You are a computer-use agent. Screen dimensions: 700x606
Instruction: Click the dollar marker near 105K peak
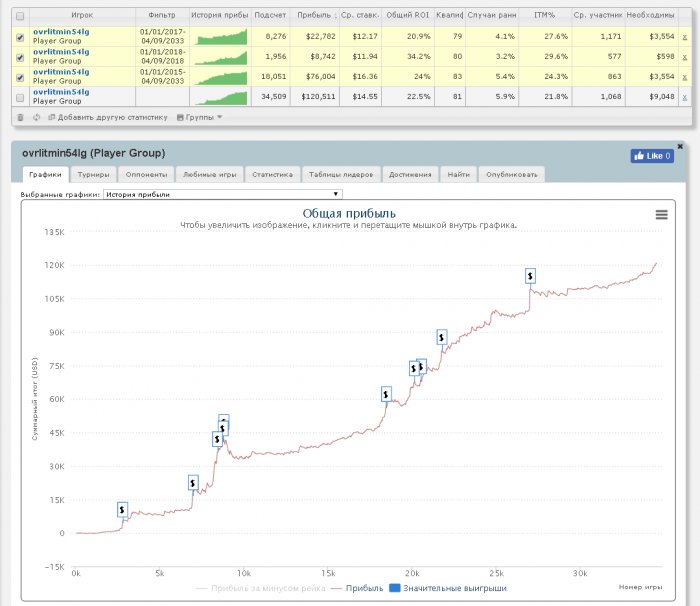point(530,276)
